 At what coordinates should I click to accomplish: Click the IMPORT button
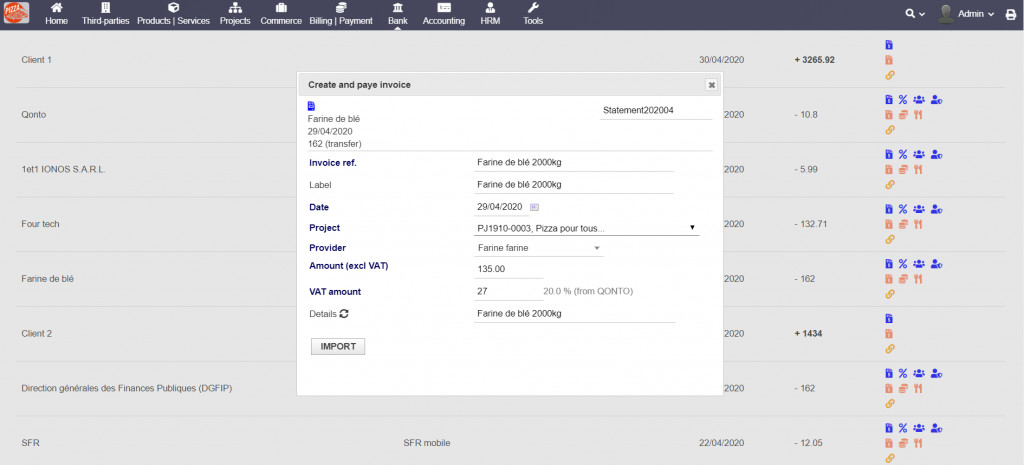pos(338,346)
